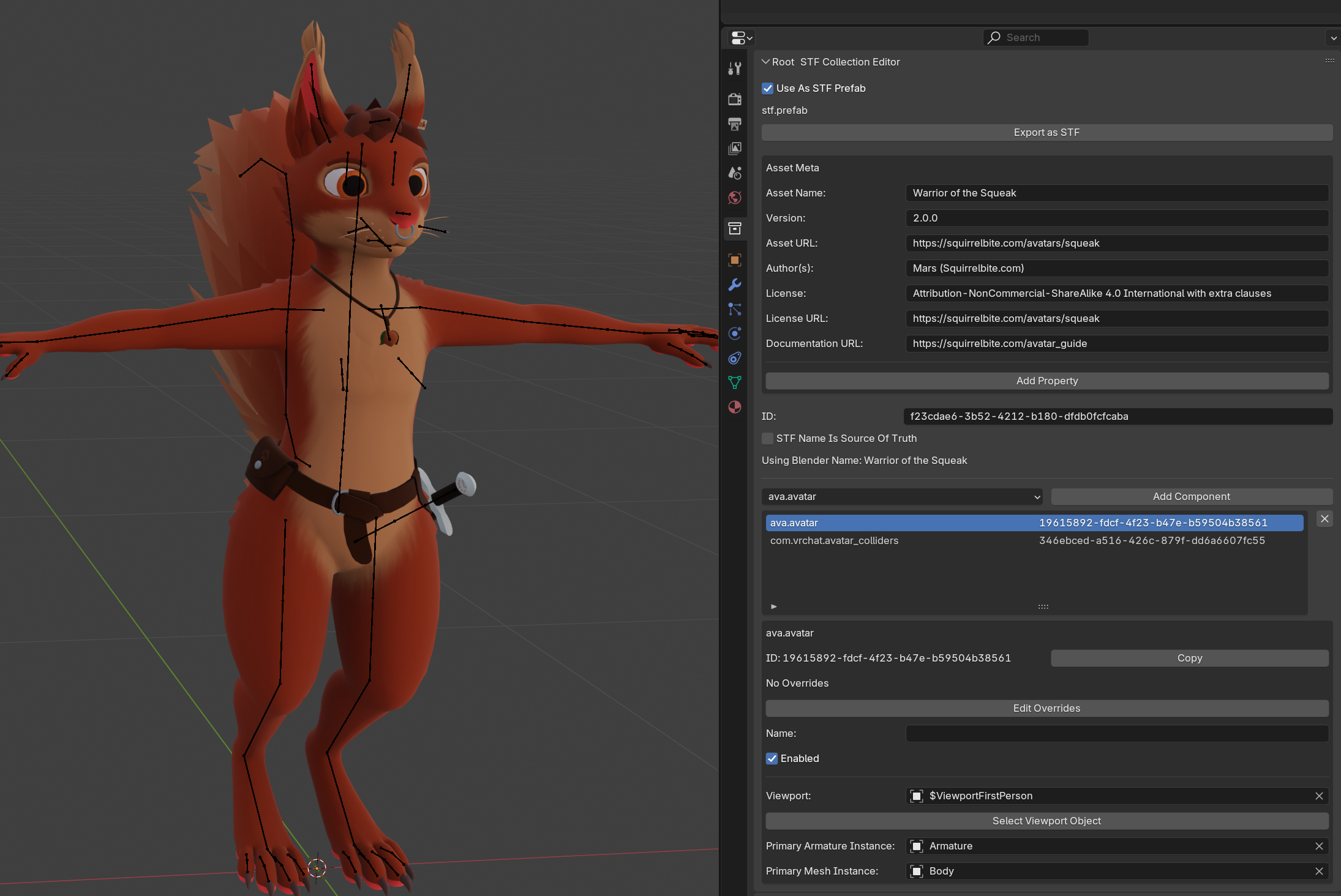This screenshot has width=1341, height=896.
Task: Click Select Viewport Object button
Action: 1047,821
